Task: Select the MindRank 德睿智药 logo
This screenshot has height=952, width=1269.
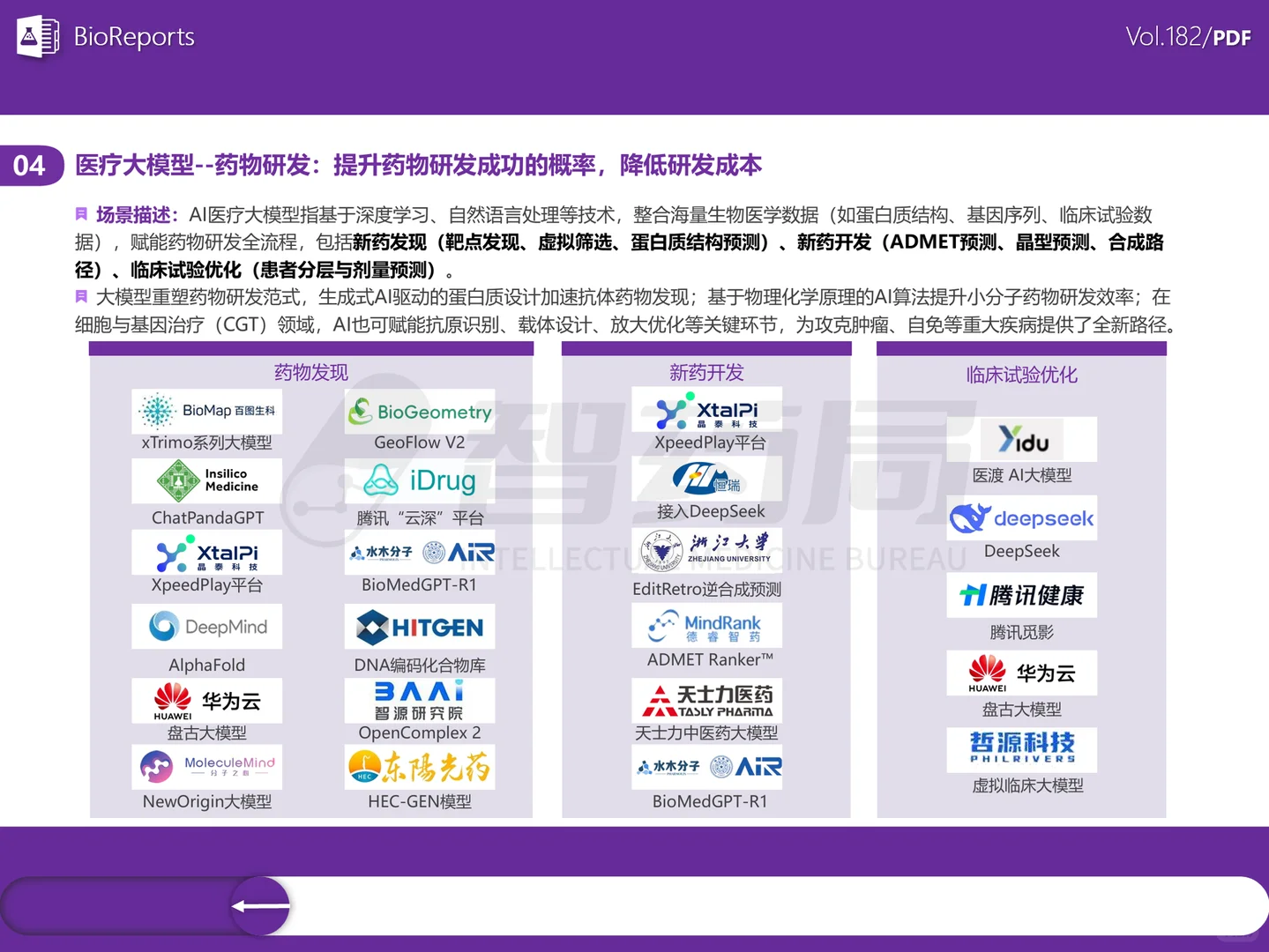Action: coord(705,626)
